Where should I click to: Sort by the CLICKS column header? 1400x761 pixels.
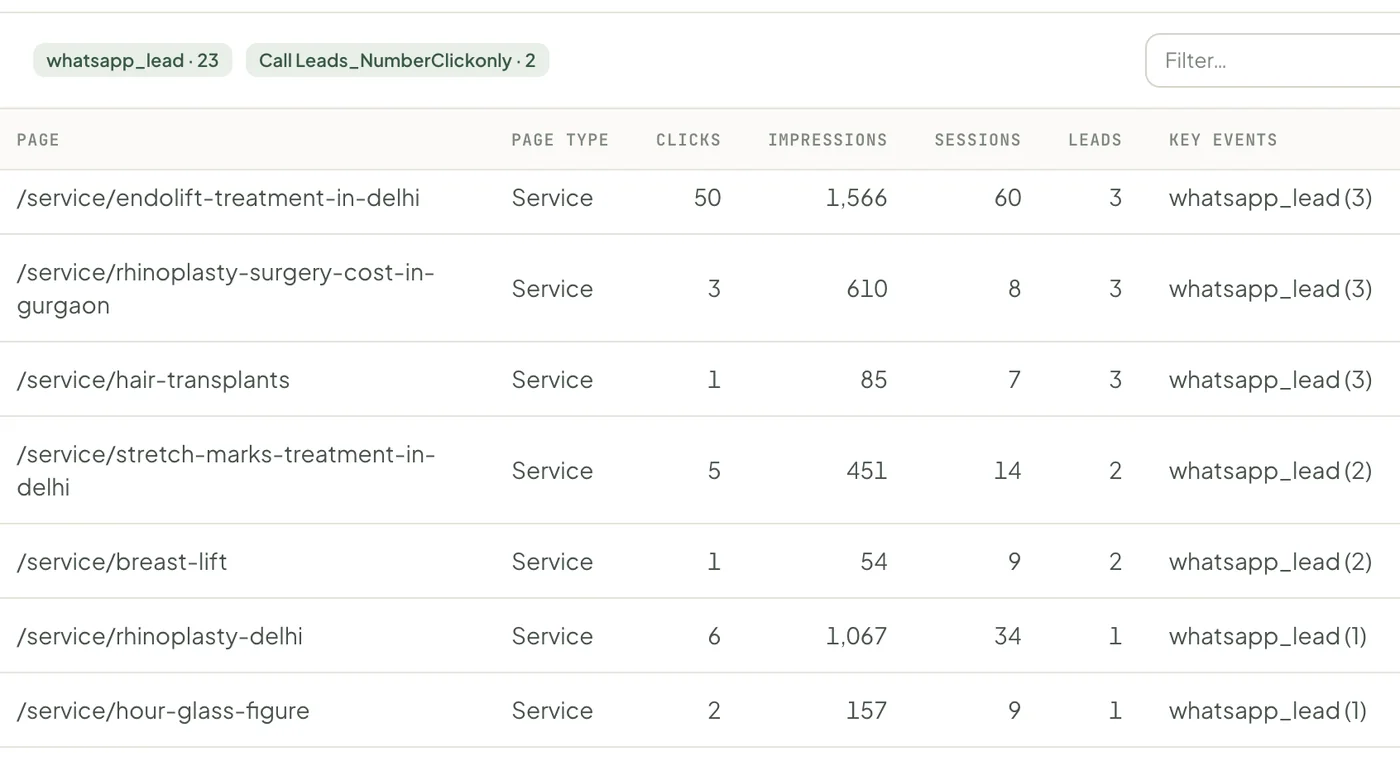(688, 140)
